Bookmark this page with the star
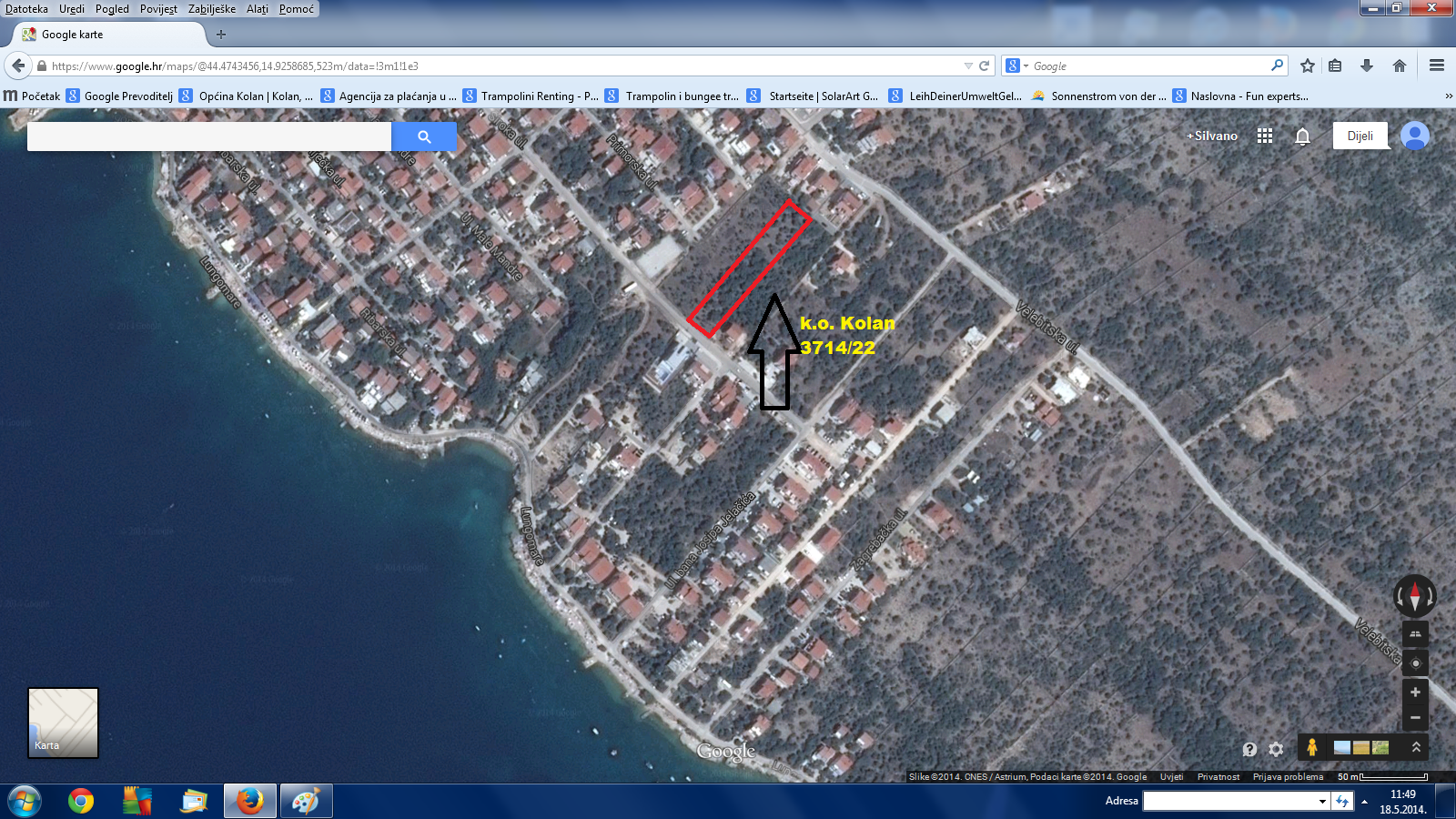This screenshot has width=1456, height=819. pyautogui.click(x=1308, y=66)
